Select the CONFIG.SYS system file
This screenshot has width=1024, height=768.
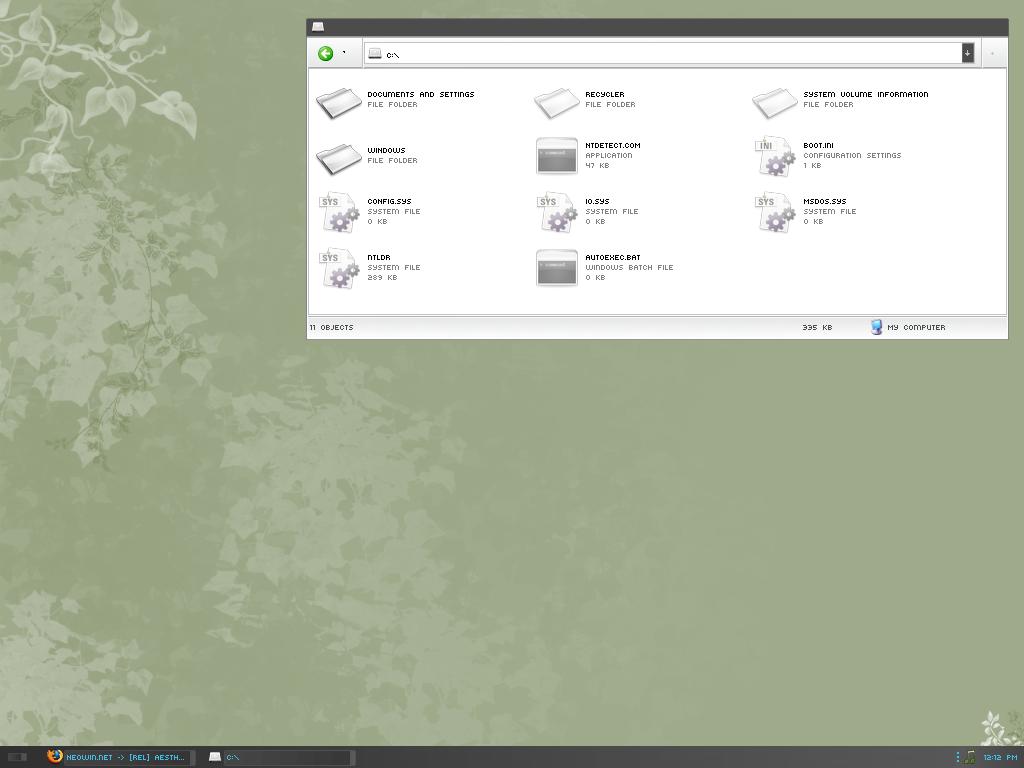click(339, 212)
